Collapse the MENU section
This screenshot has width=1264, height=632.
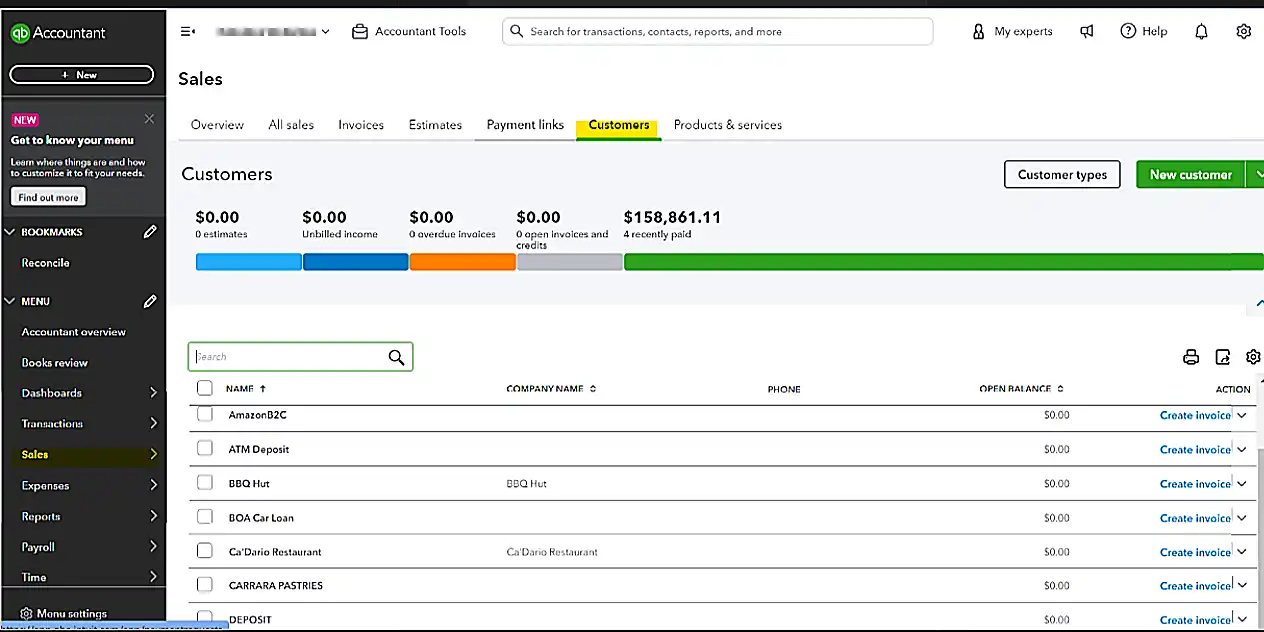[x=11, y=300]
